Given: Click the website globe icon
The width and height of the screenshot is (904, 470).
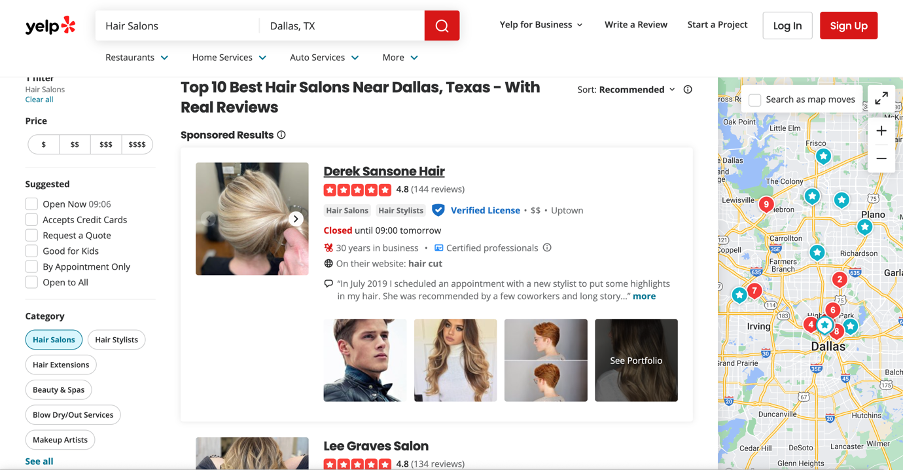Looking at the screenshot, I should pyautogui.click(x=329, y=264).
